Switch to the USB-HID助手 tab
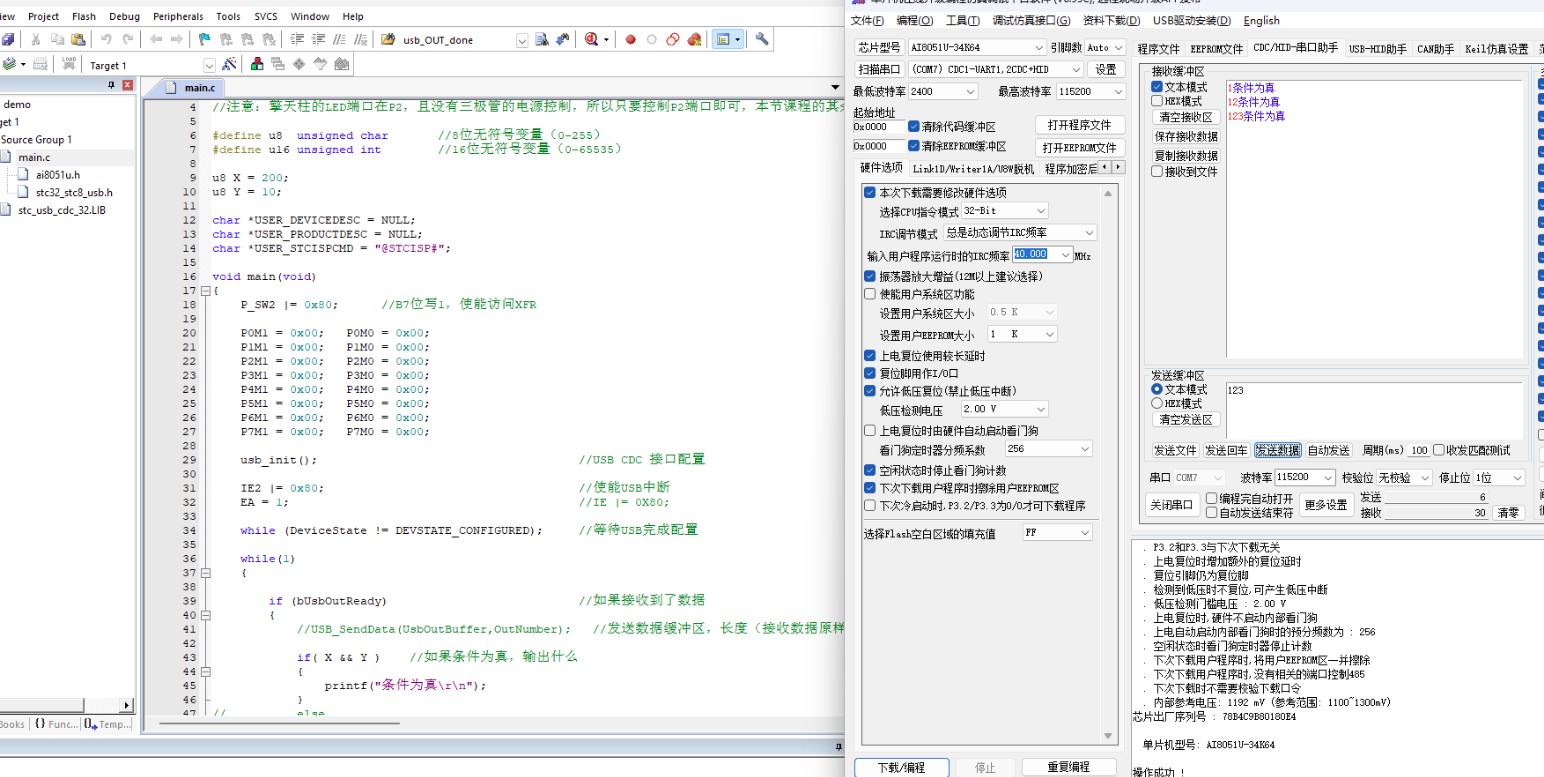Viewport: 1544px width, 777px height. (x=1377, y=49)
